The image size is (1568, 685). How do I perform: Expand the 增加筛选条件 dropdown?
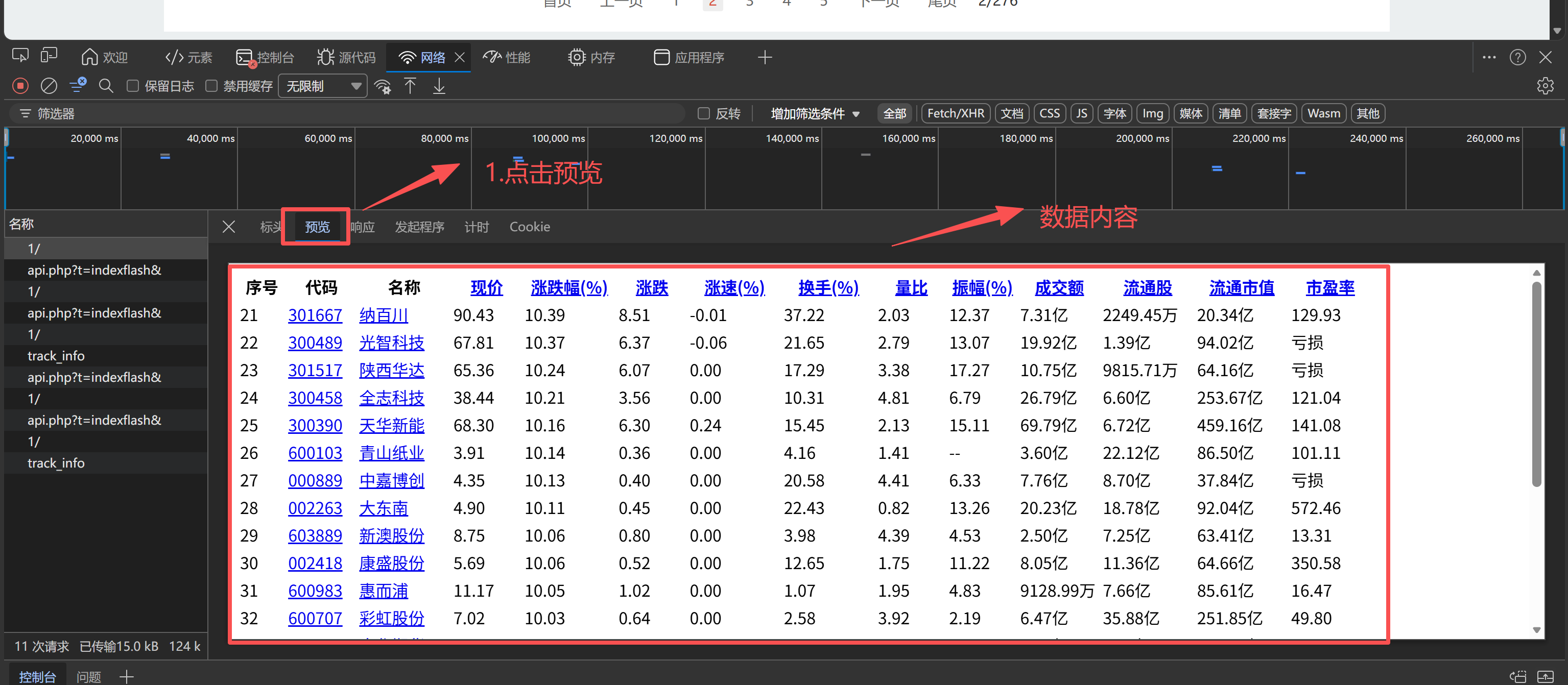tap(815, 113)
